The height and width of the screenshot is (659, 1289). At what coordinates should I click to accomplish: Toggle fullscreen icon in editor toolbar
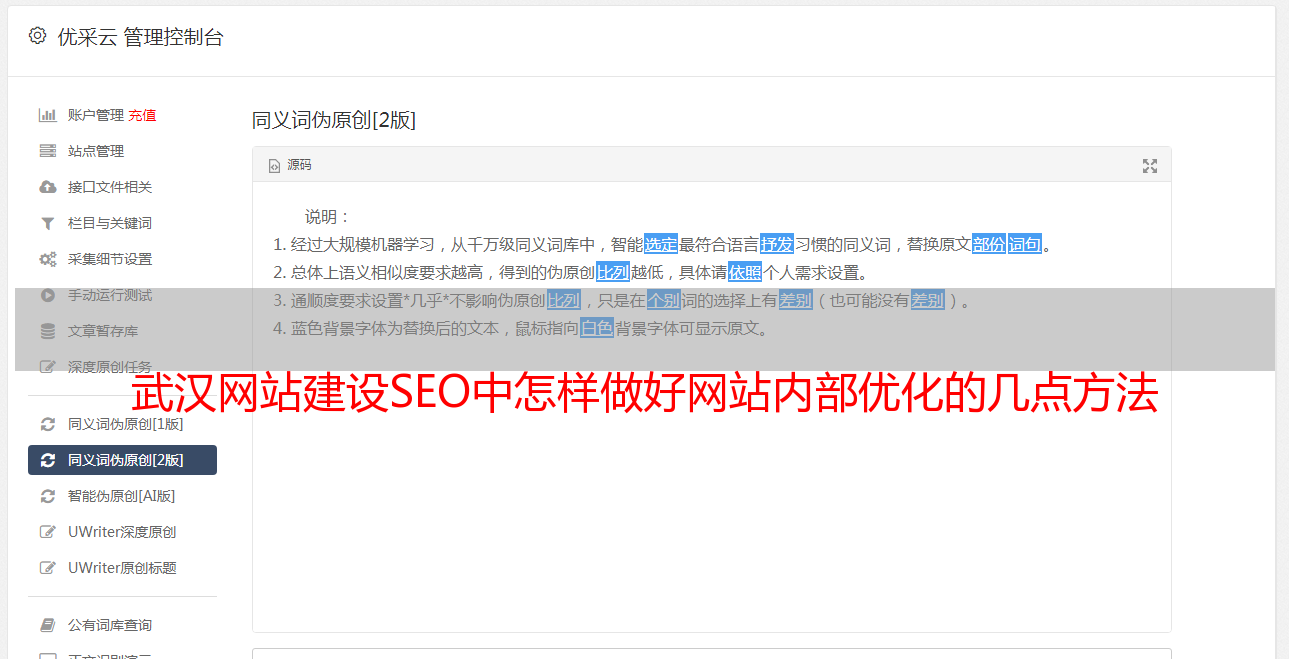[1150, 166]
